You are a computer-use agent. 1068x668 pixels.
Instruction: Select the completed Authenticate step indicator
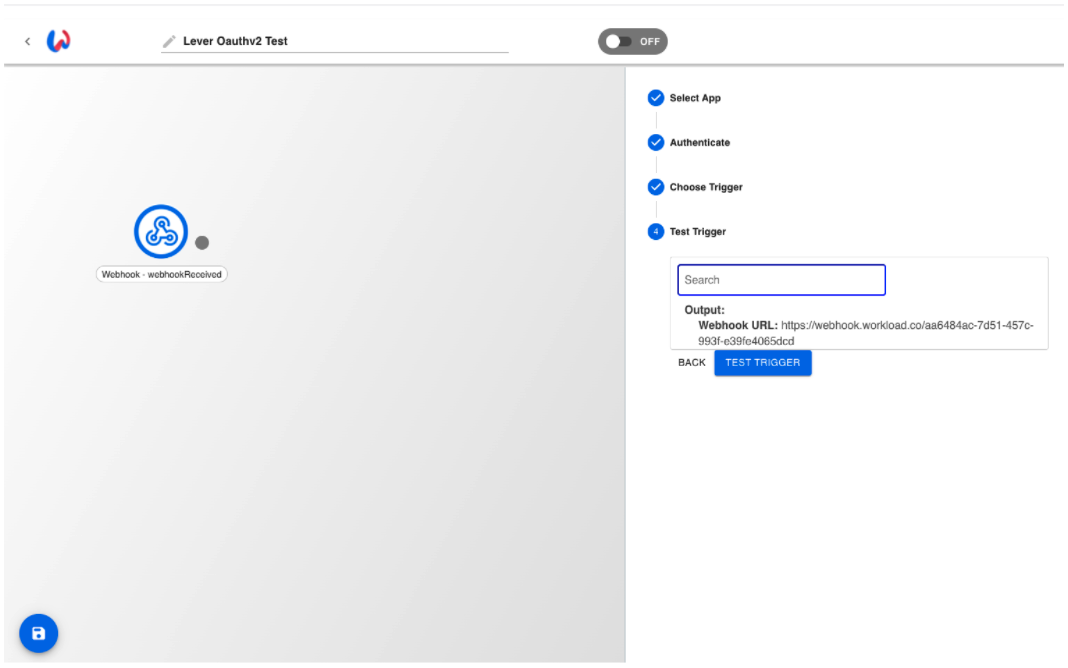pyautogui.click(x=656, y=142)
